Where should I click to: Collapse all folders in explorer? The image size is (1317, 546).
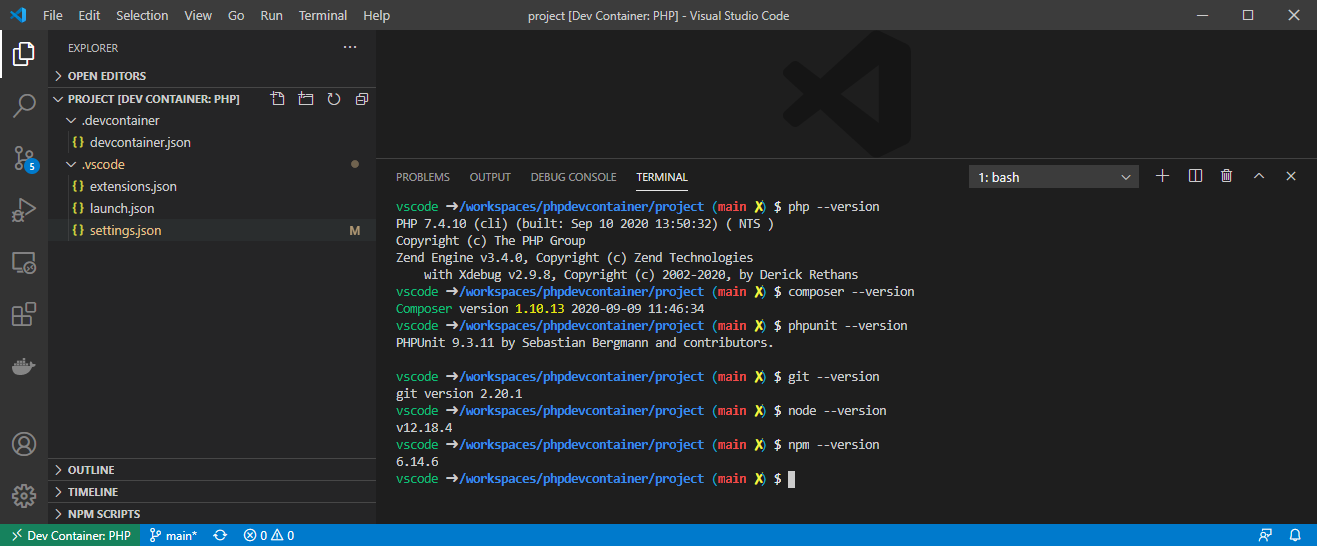(x=362, y=99)
